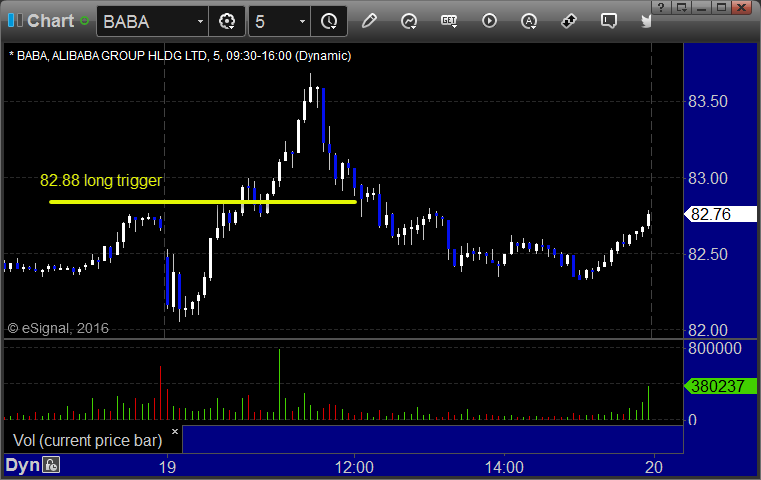The image size is (761, 480).
Task: Click the 12:00 time axis label
Action: pyautogui.click(x=354, y=467)
